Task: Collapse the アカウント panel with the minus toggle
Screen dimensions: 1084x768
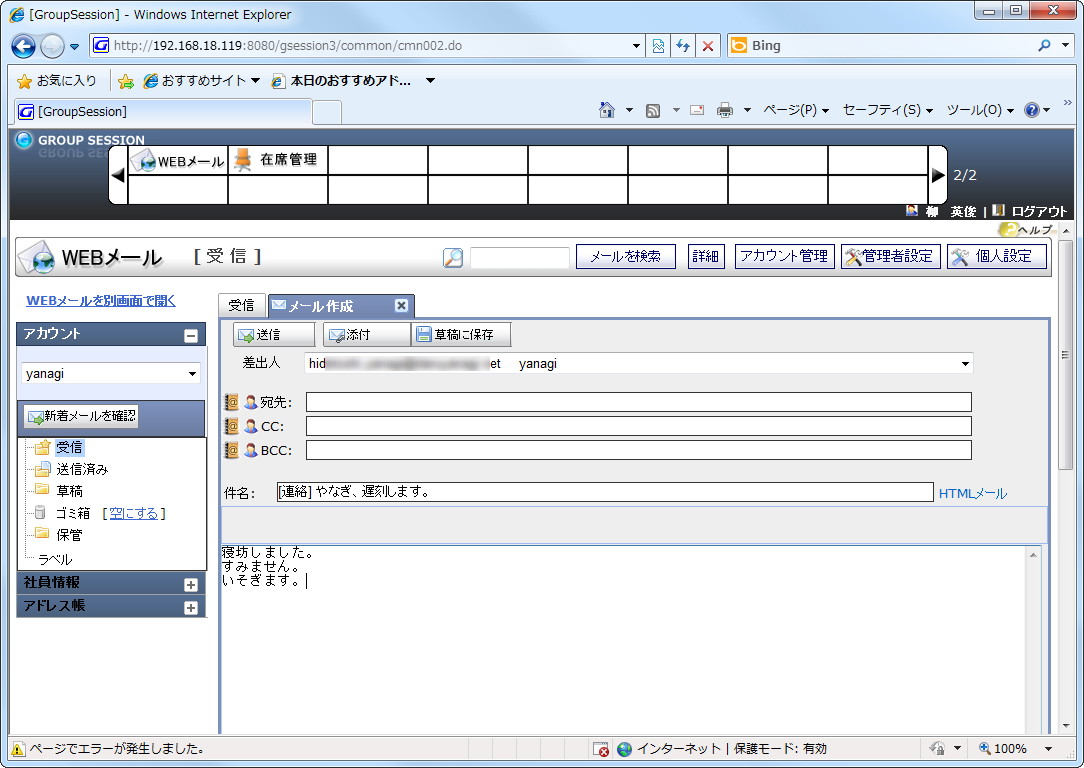Action: point(192,334)
